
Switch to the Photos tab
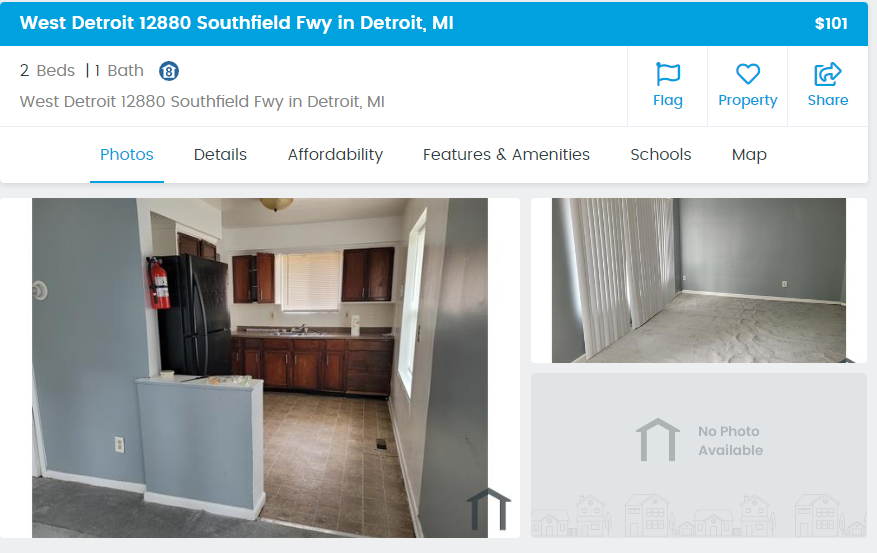point(127,154)
